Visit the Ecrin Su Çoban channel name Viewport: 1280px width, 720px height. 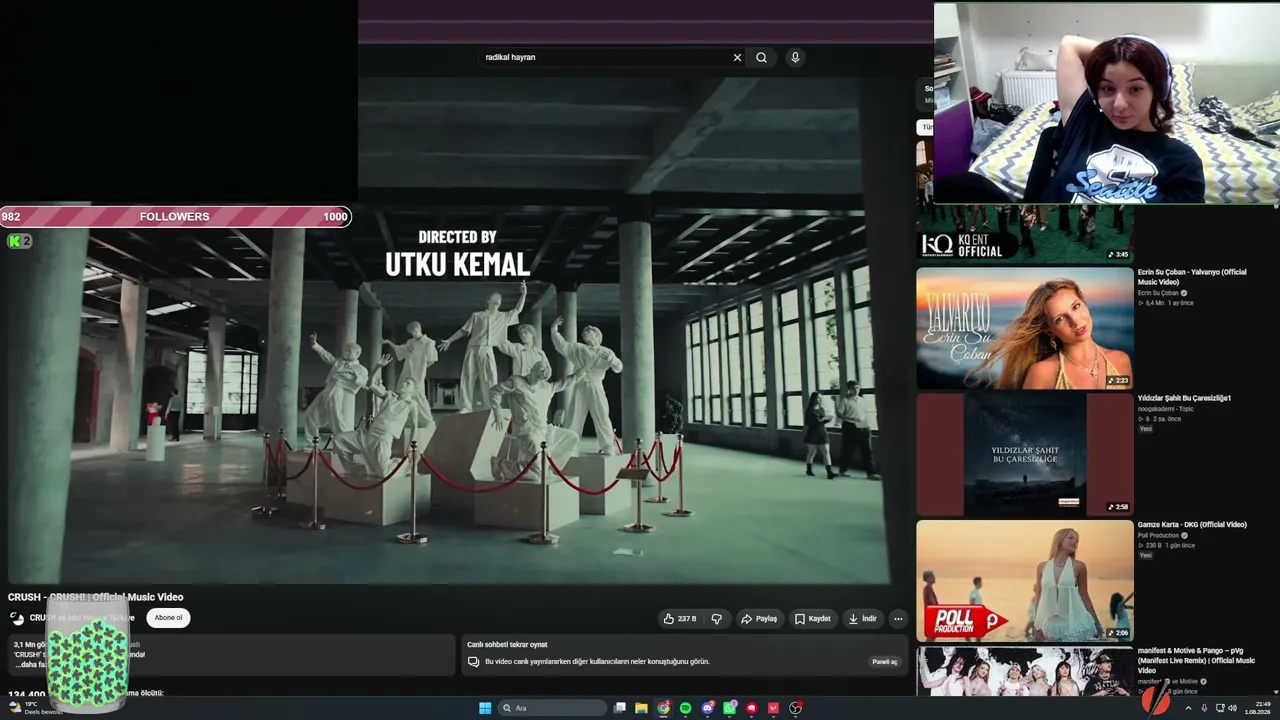point(1159,293)
